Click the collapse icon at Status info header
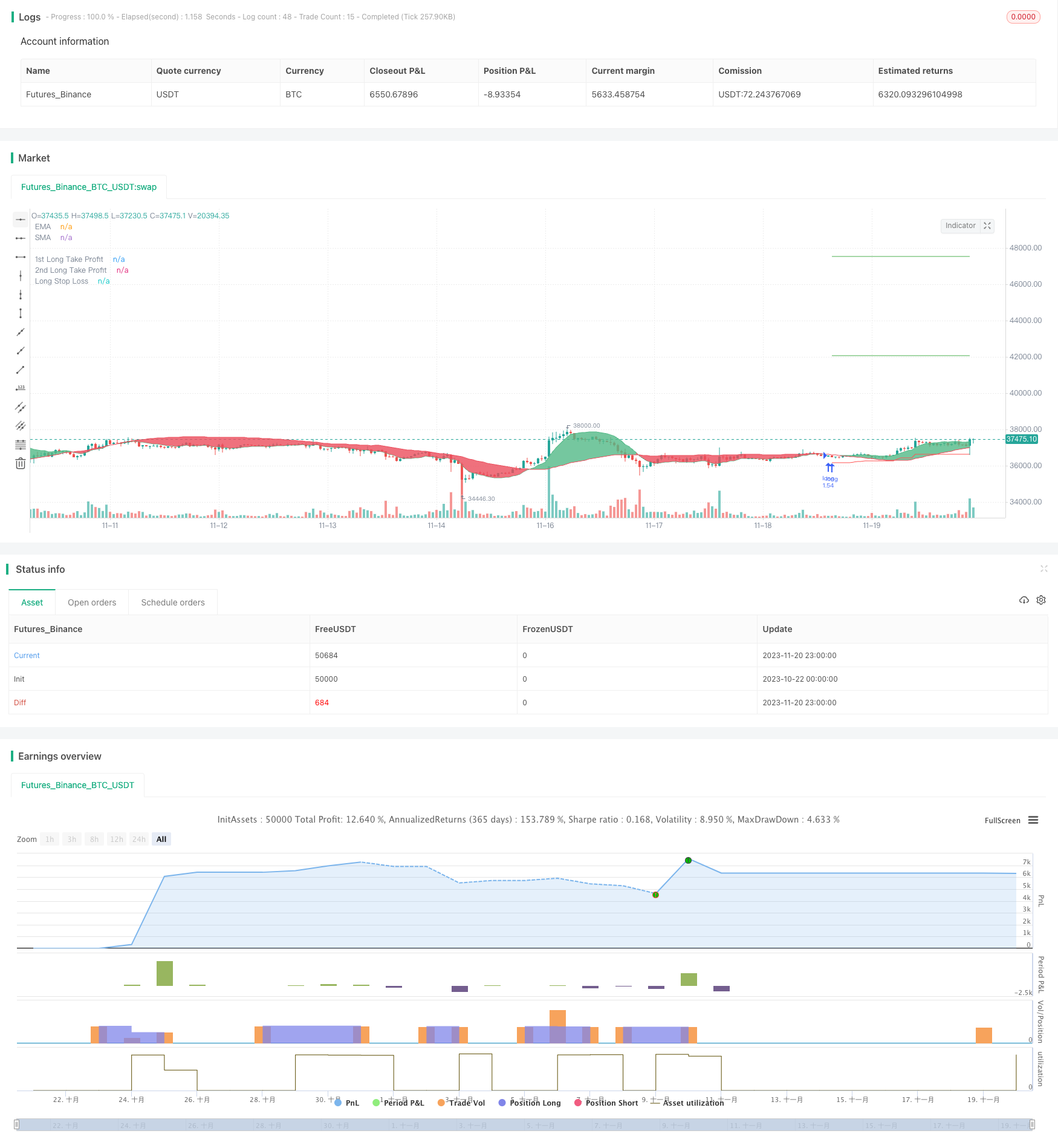This screenshot has height=1148, width=1058. click(x=1043, y=569)
